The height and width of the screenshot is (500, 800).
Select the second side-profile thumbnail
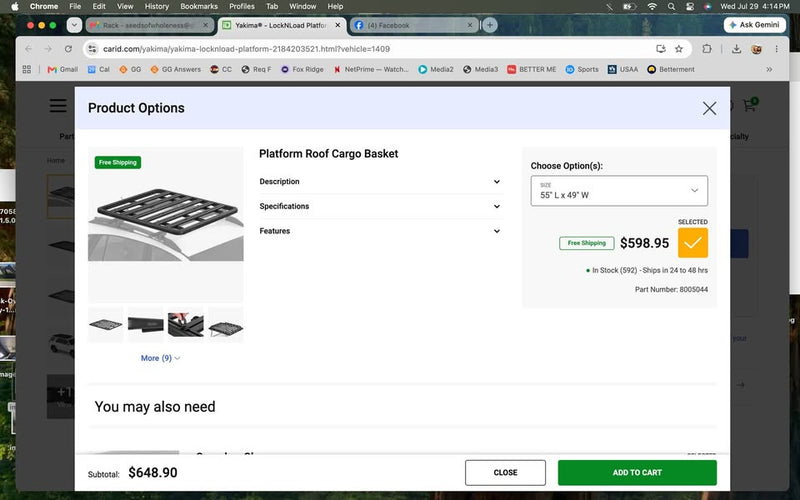[145, 324]
